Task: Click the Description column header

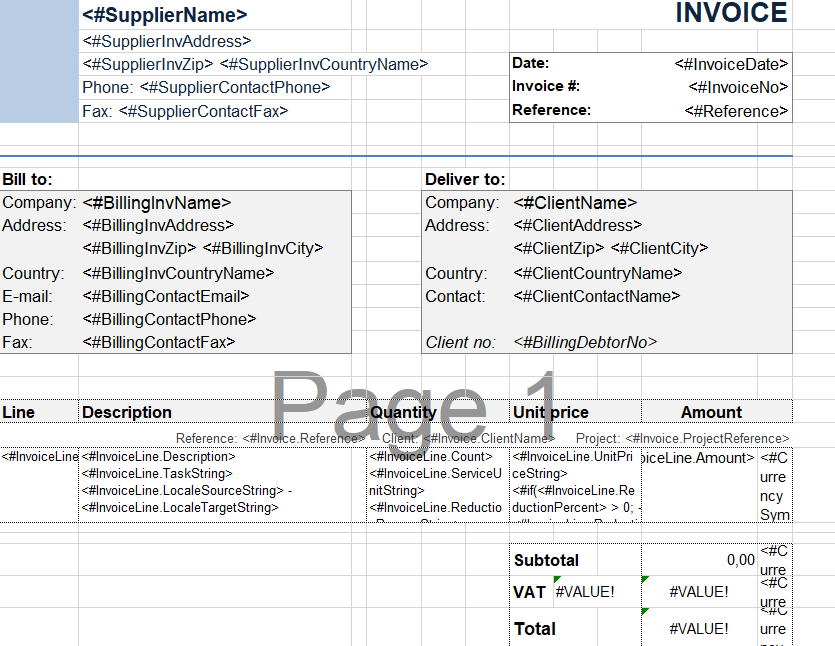Action: [x=127, y=412]
